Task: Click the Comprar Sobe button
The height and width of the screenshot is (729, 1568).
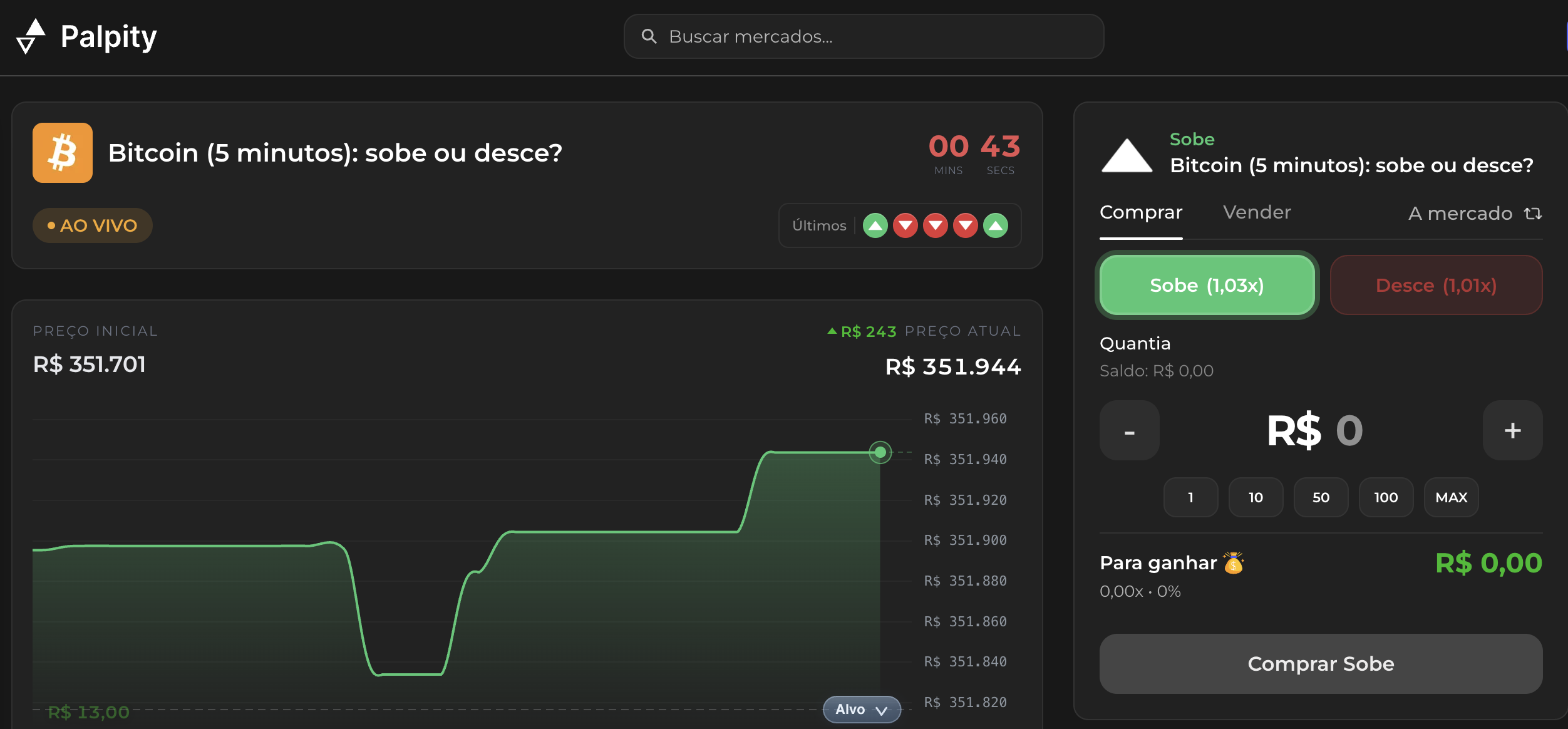Action: click(x=1321, y=664)
